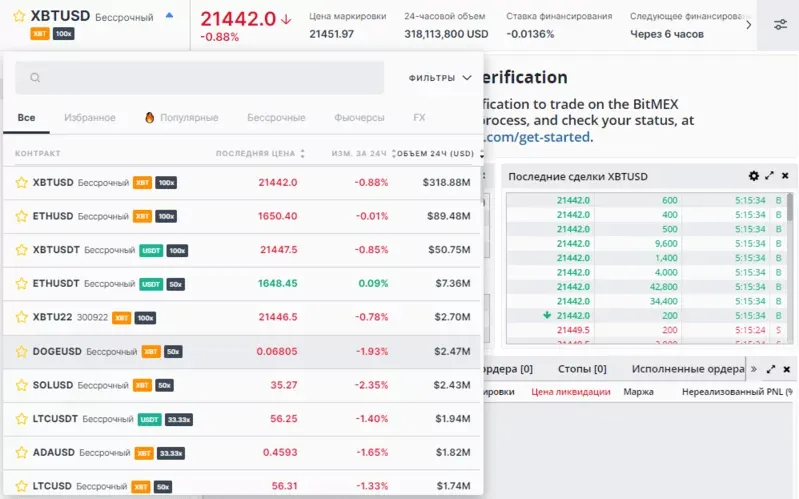Click the 42,800 trade size
The height and width of the screenshot is (499, 799).
tap(663, 286)
